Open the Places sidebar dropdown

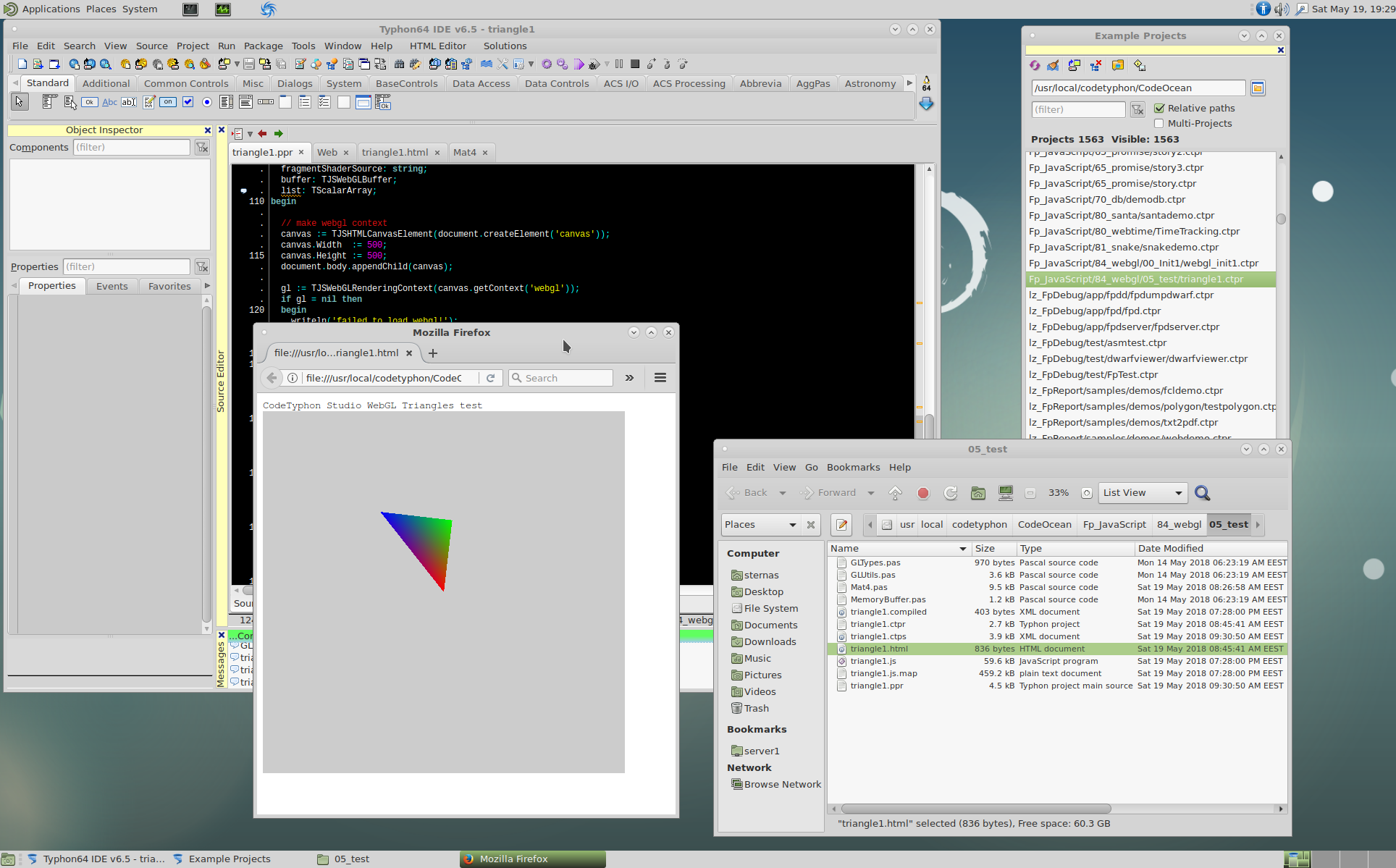coord(760,525)
